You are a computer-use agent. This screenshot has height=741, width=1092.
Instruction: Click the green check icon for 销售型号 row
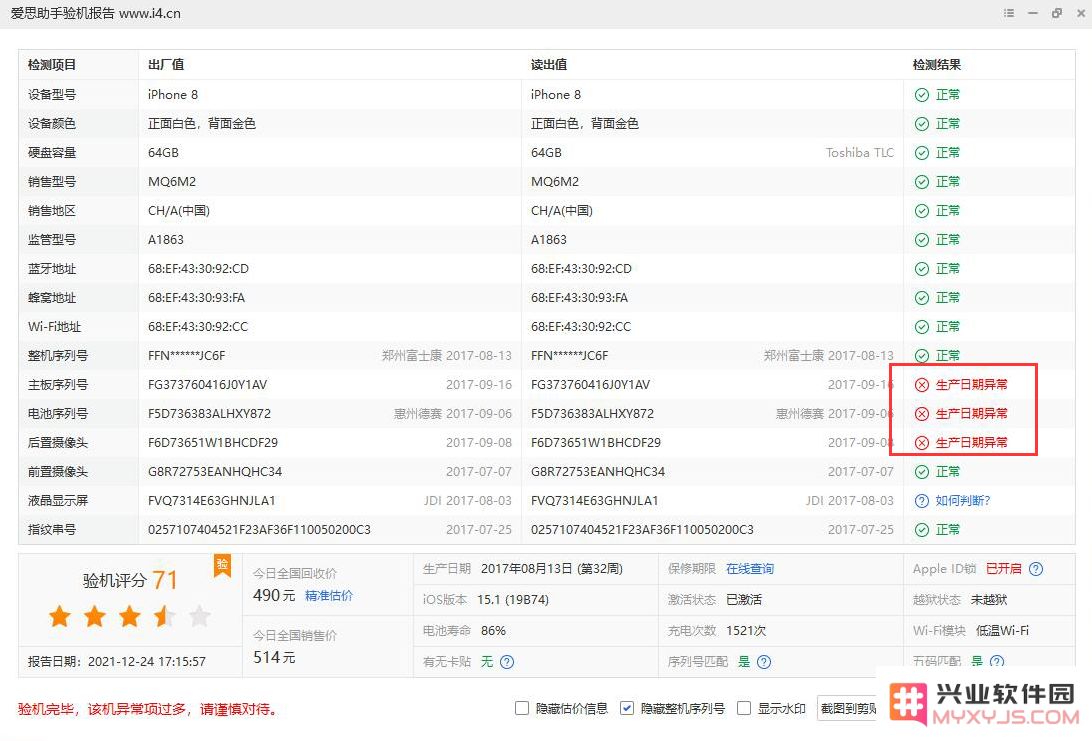(921, 182)
